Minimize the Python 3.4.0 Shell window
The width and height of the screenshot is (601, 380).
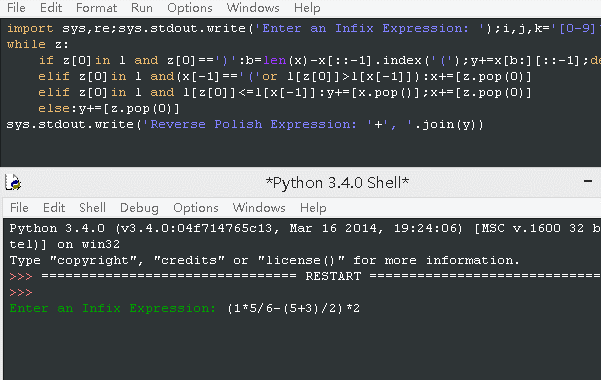588,181
